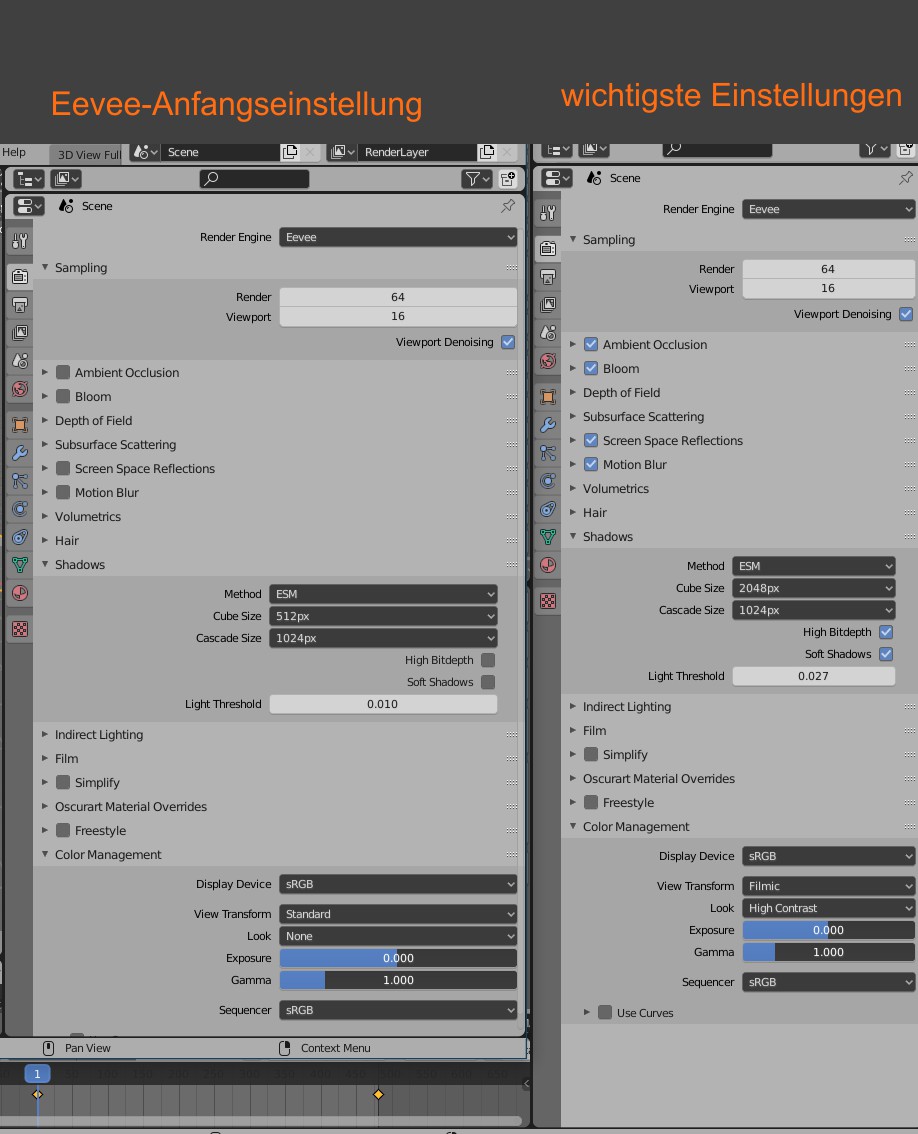918x1134 pixels.
Task: Open scene browse dropdown before Scene field
Action: pyautogui.click(x=145, y=152)
